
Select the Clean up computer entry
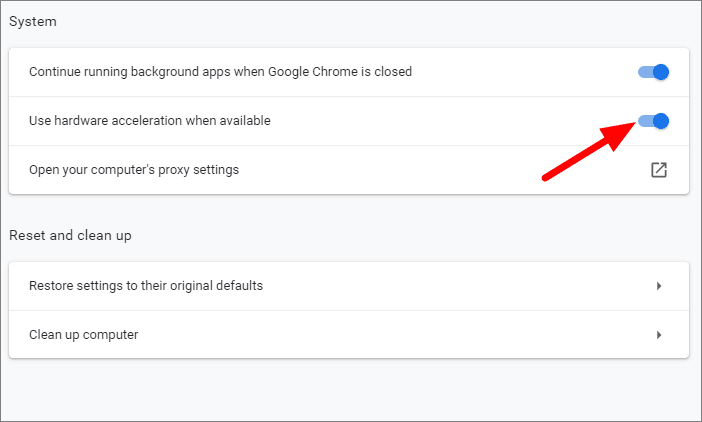coord(349,335)
